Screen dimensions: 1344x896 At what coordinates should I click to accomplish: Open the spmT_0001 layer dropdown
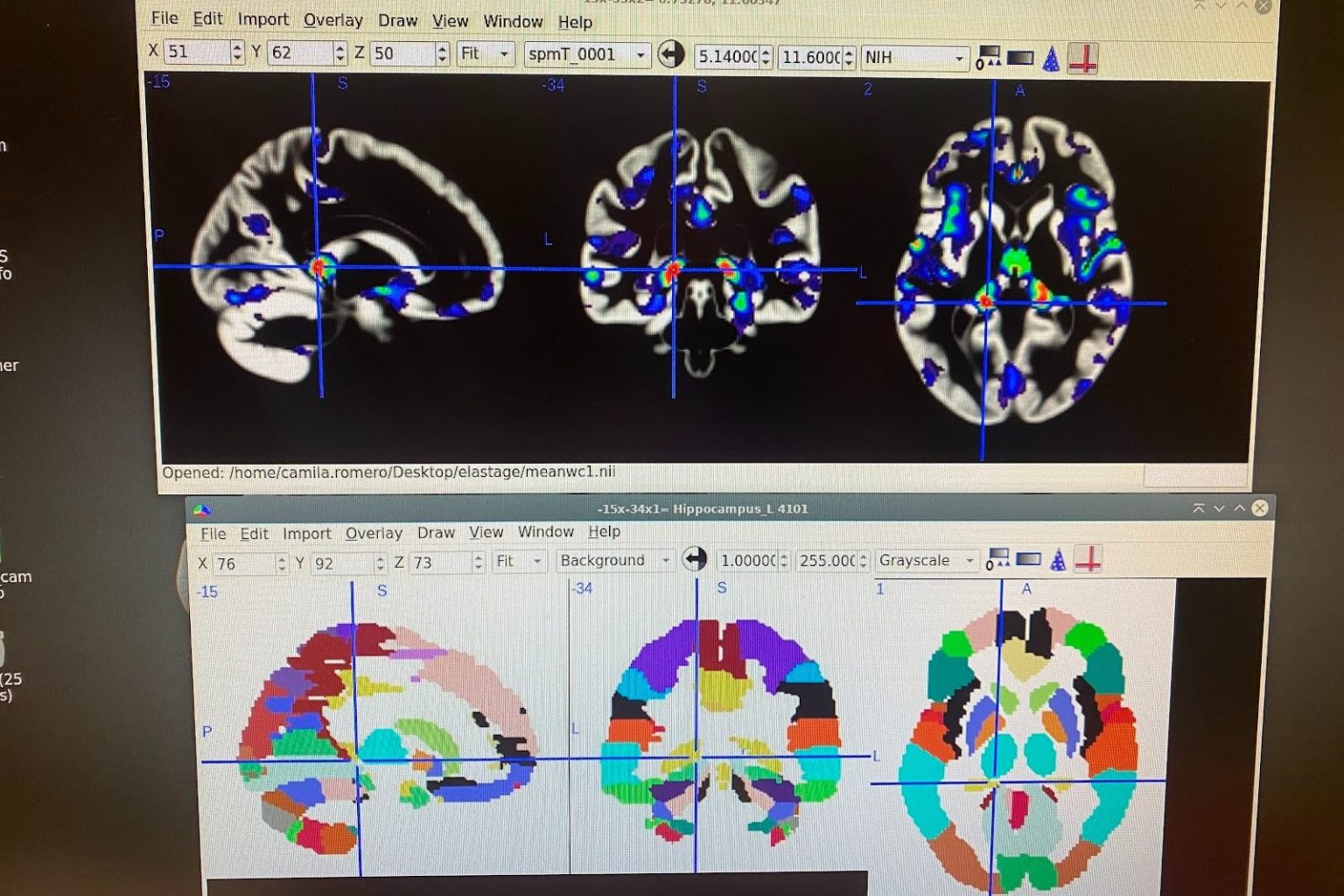point(586,54)
